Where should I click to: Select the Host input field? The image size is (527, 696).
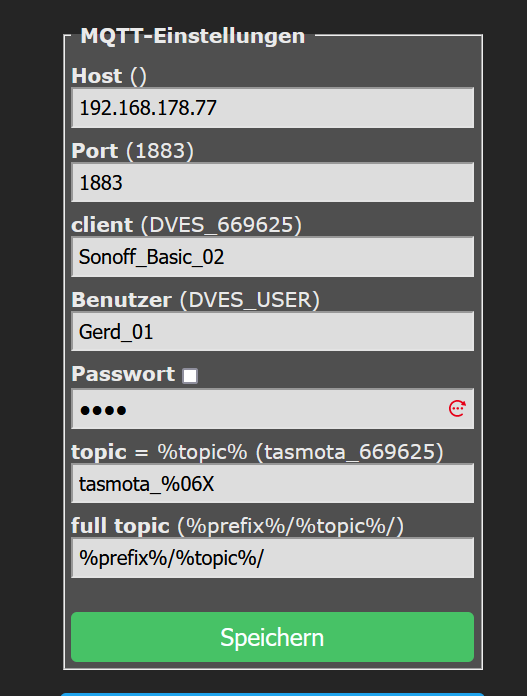272,107
